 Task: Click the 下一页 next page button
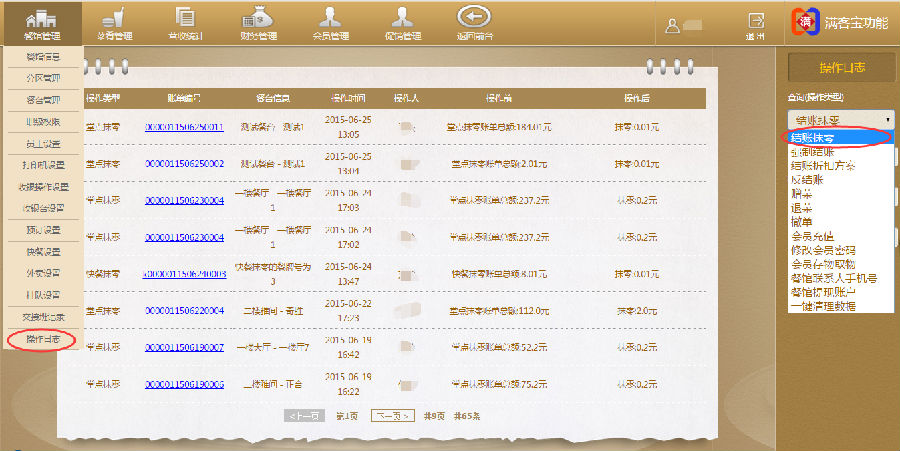coord(392,415)
